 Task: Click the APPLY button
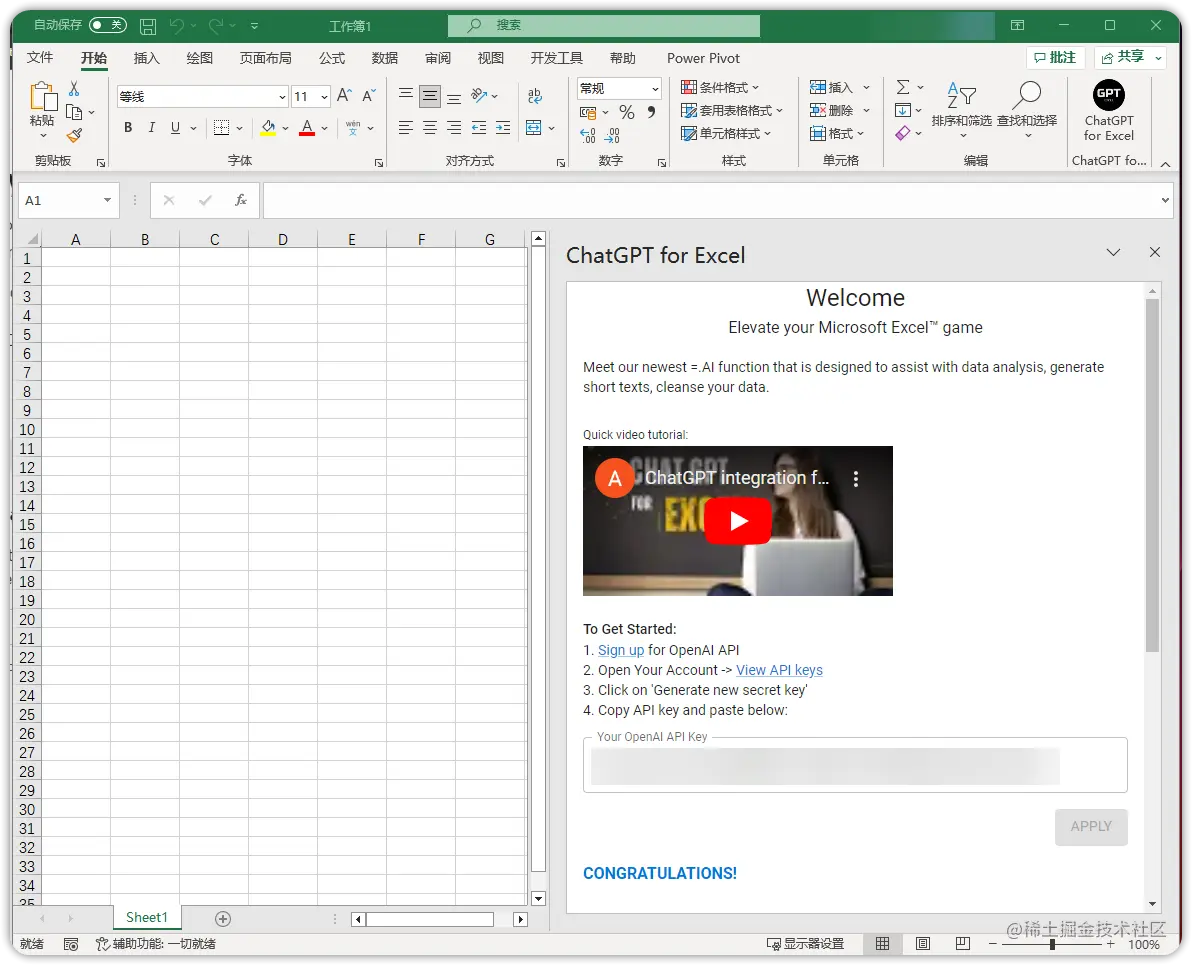pyautogui.click(x=1091, y=827)
